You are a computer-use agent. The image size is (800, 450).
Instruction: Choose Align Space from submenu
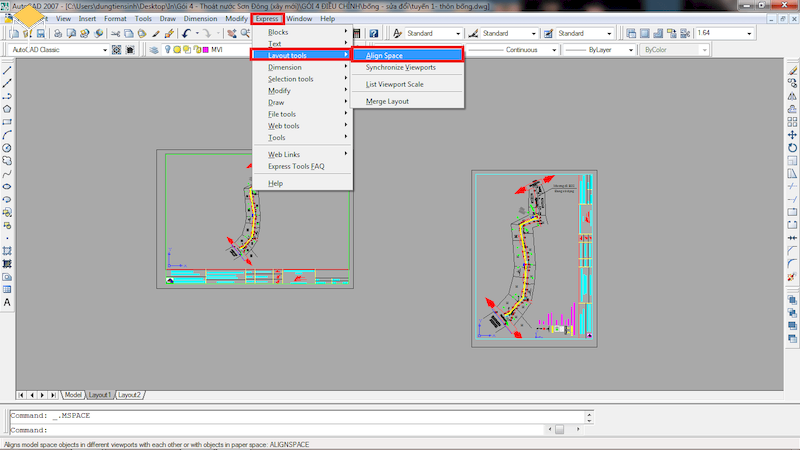[408, 55]
